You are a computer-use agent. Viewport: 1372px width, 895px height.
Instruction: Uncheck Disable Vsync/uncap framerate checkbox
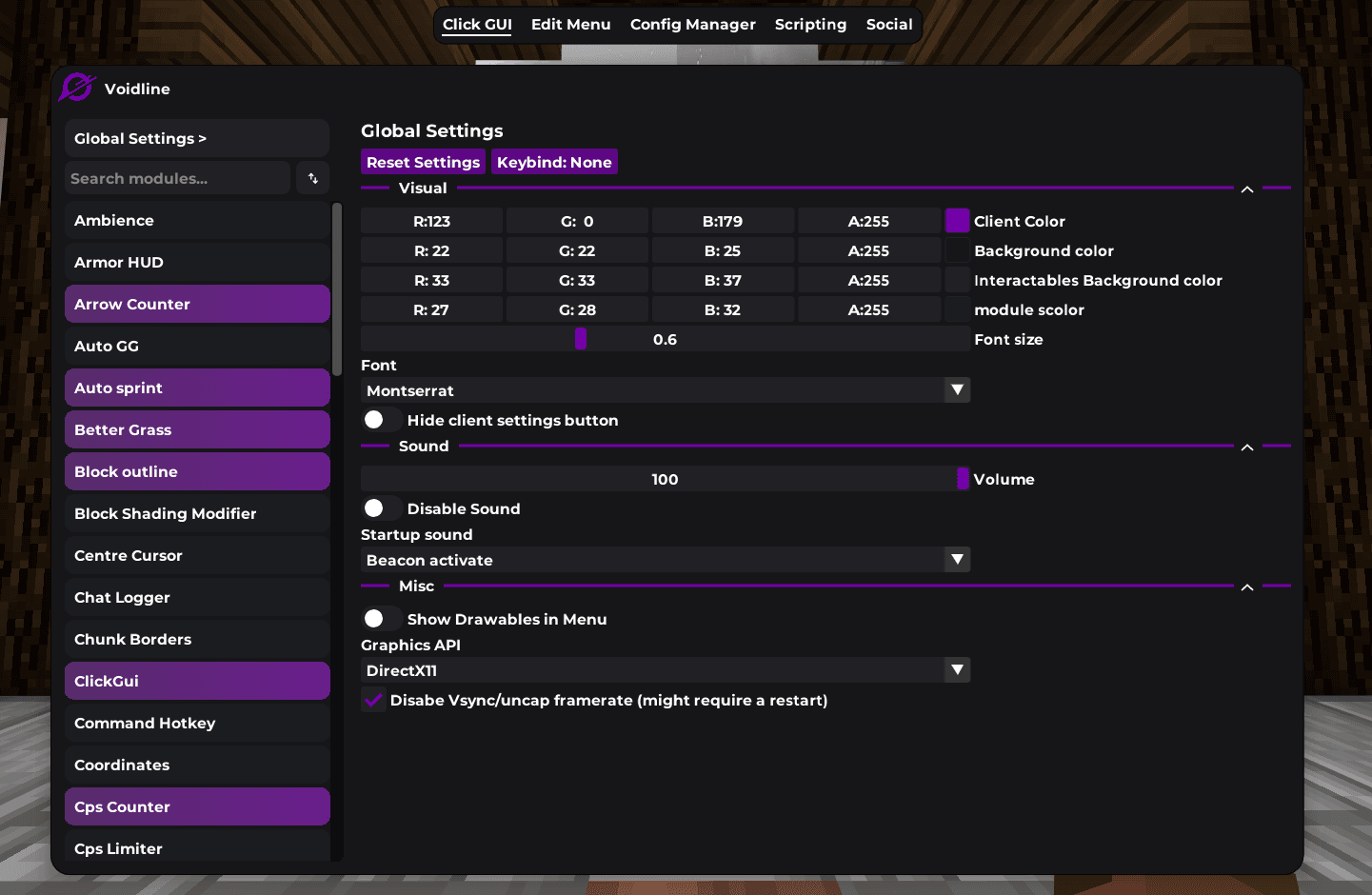pos(373,700)
